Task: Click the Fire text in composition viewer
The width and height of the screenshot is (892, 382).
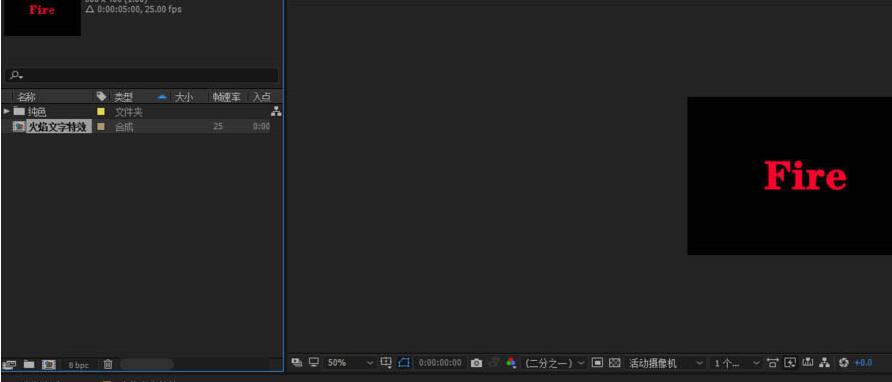Action: (805, 175)
